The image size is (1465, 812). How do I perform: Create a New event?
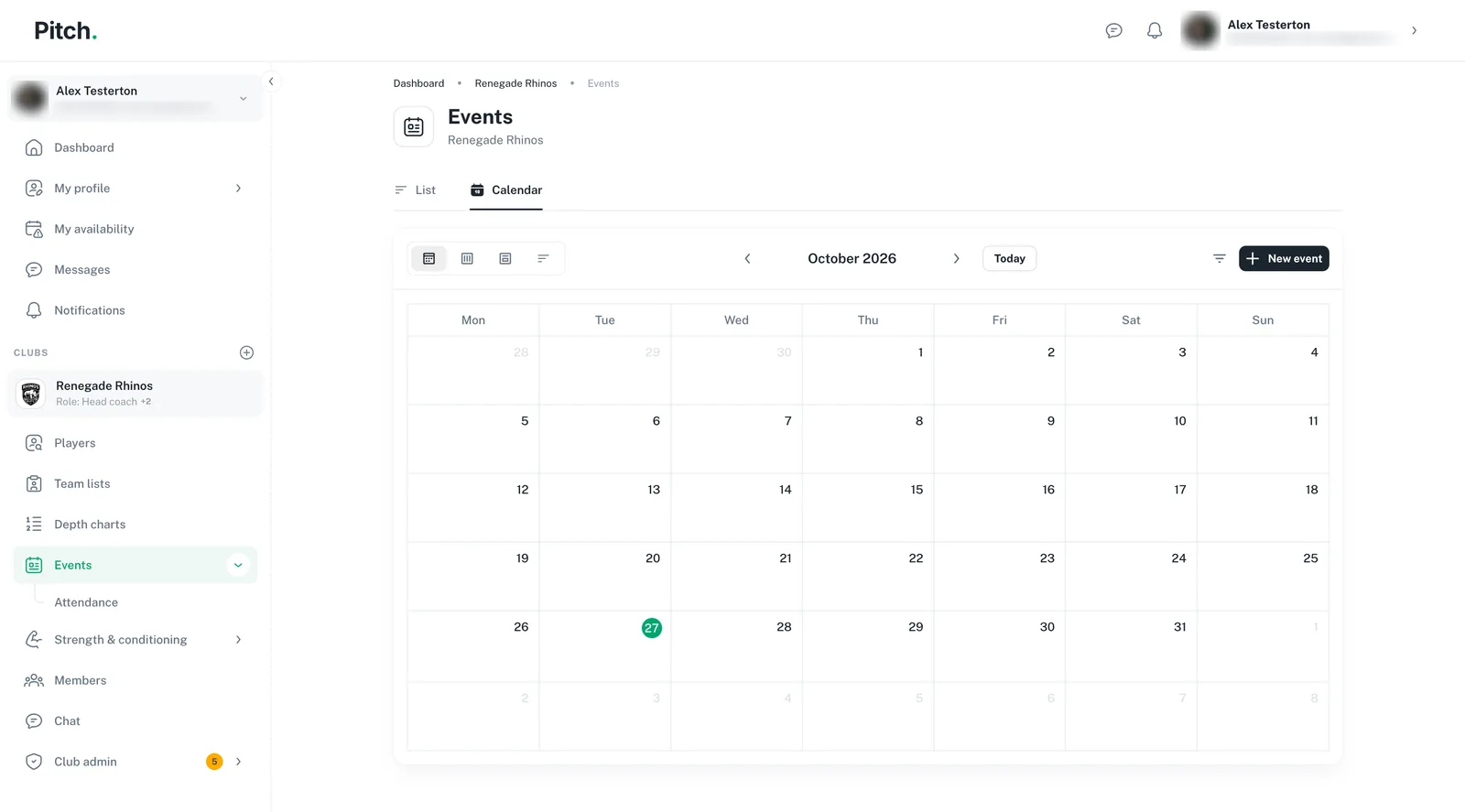pyautogui.click(x=1284, y=259)
